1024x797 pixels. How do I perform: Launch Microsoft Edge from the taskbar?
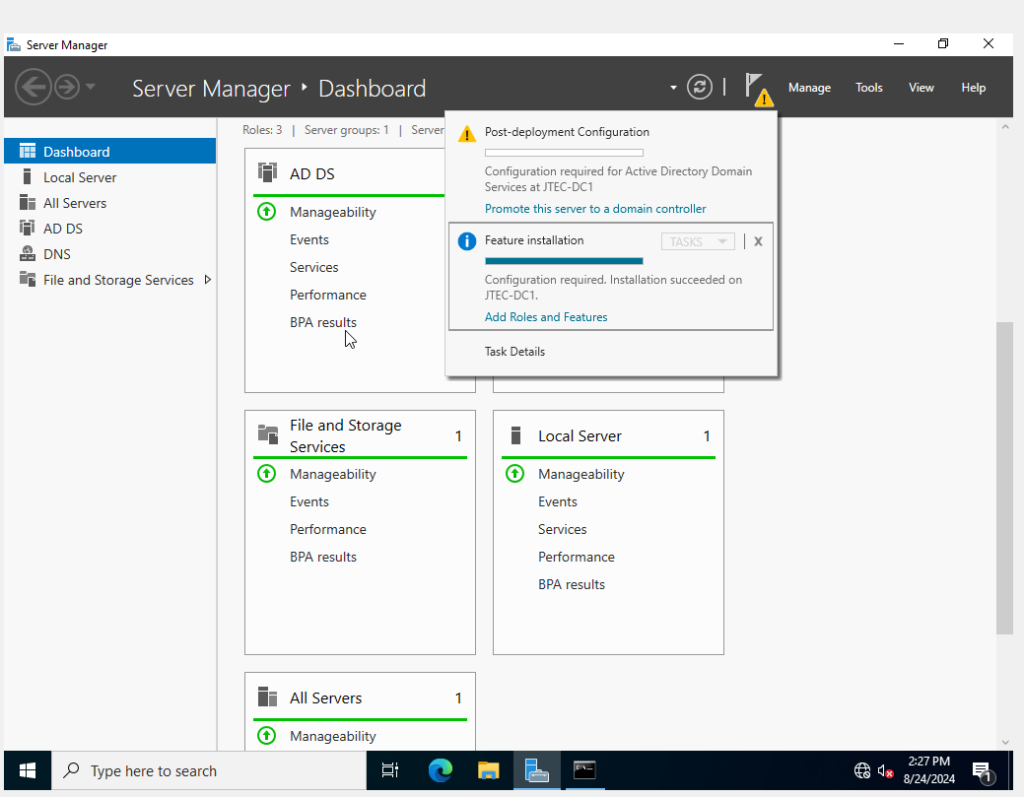tap(440, 771)
